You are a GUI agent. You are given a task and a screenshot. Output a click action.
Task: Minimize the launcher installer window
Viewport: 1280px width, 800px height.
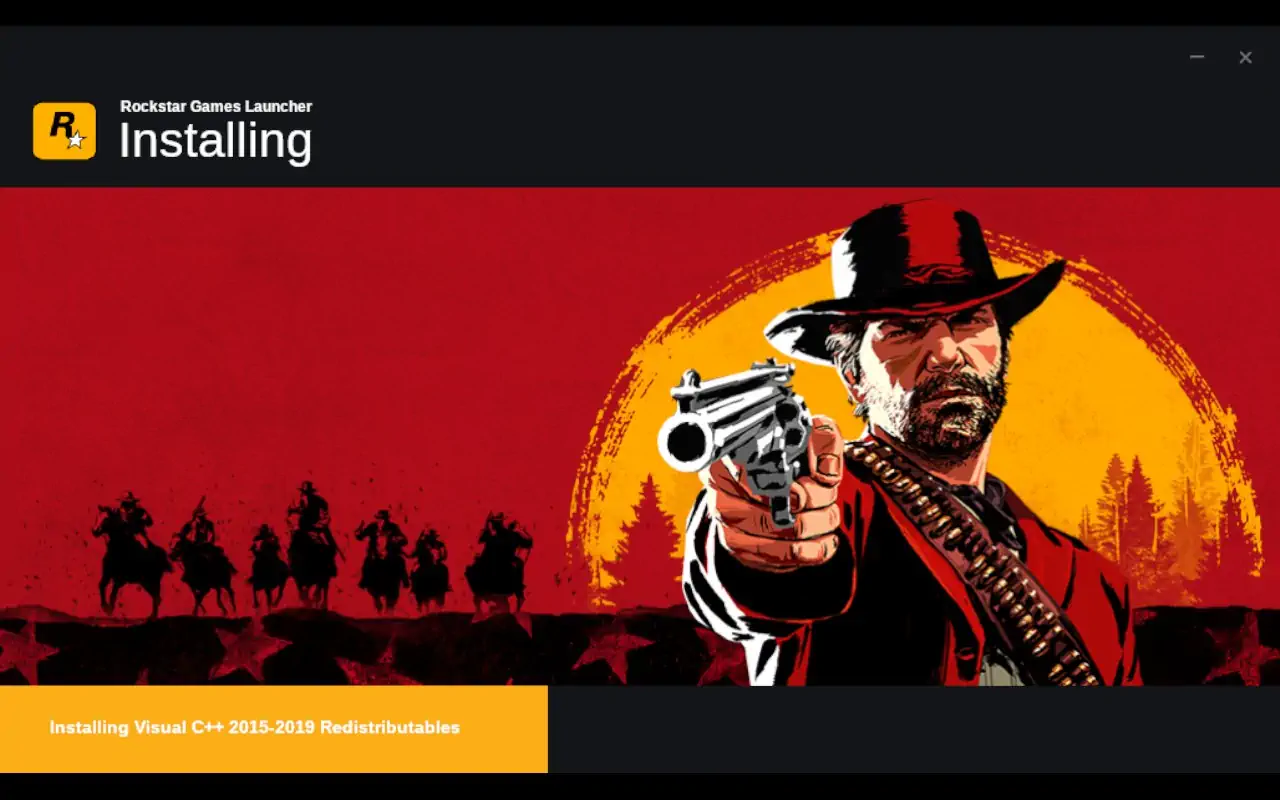pyautogui.click(x=1196, y=57)
